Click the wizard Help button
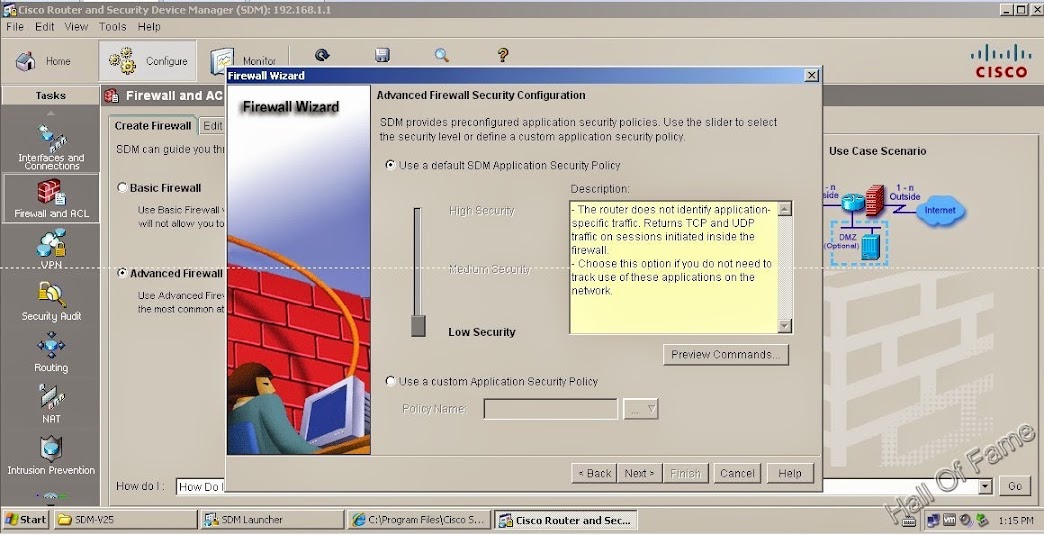This screenshot has height=535, width=1044. (x=790, y=473)
